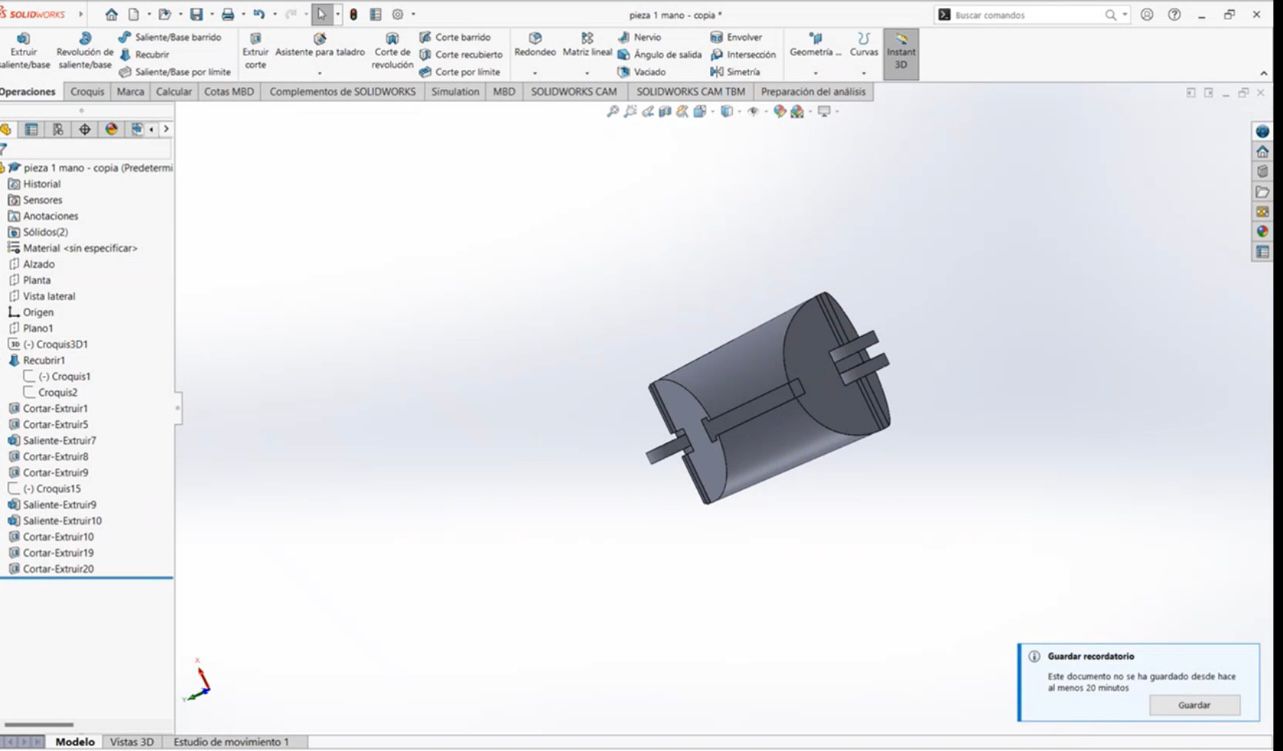The height and width of the screenshot is (751, 1283).
Task: Open the Hide/Show items eye icon
Action: [x=752, y=112]
